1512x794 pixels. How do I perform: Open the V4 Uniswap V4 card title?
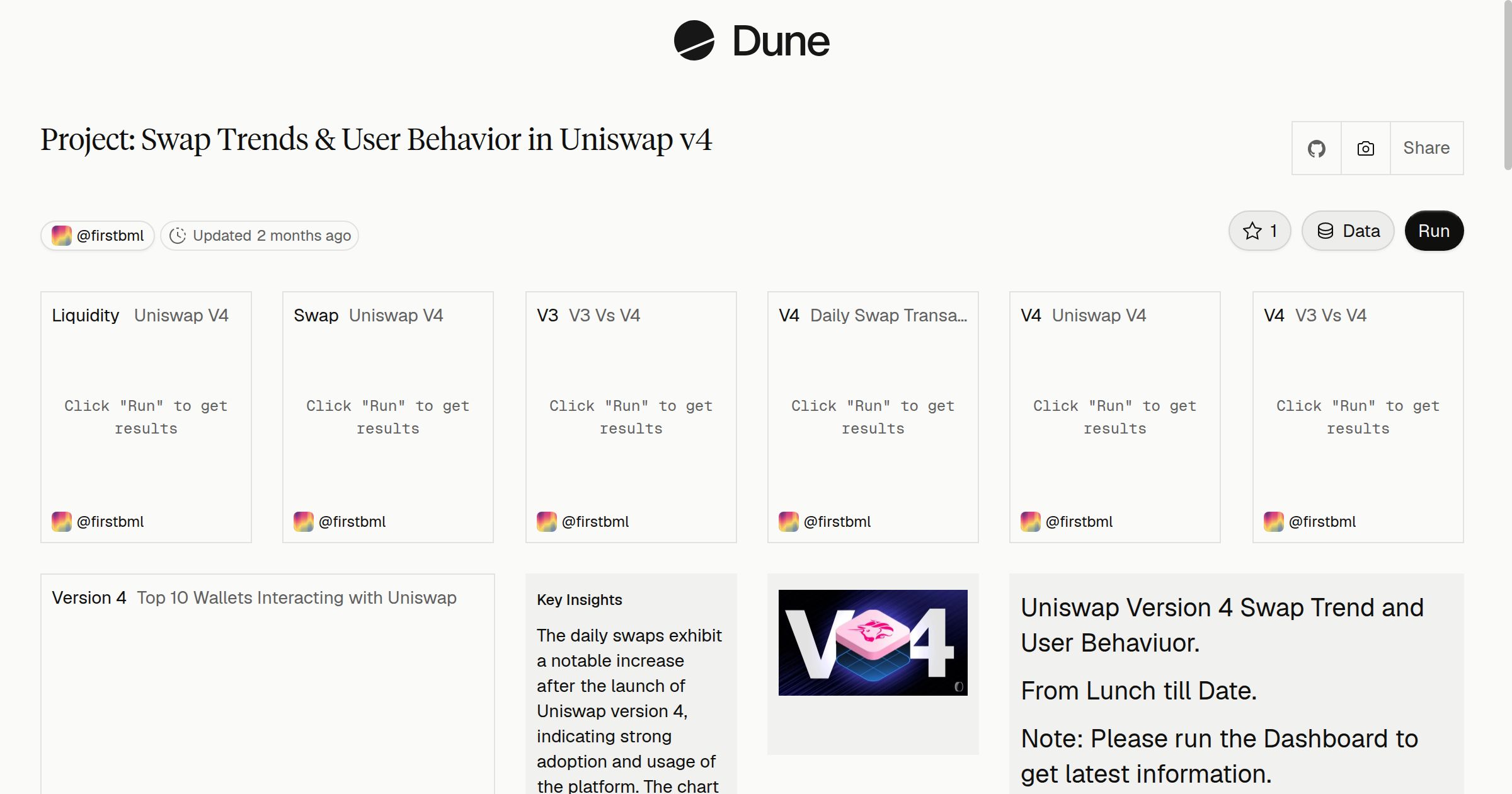click(x=1083, y=315)
